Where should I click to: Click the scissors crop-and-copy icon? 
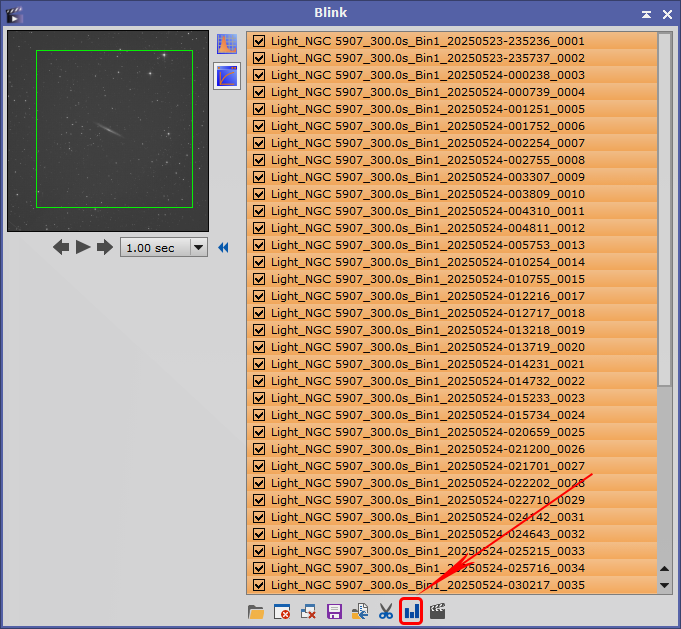[386, 612]
